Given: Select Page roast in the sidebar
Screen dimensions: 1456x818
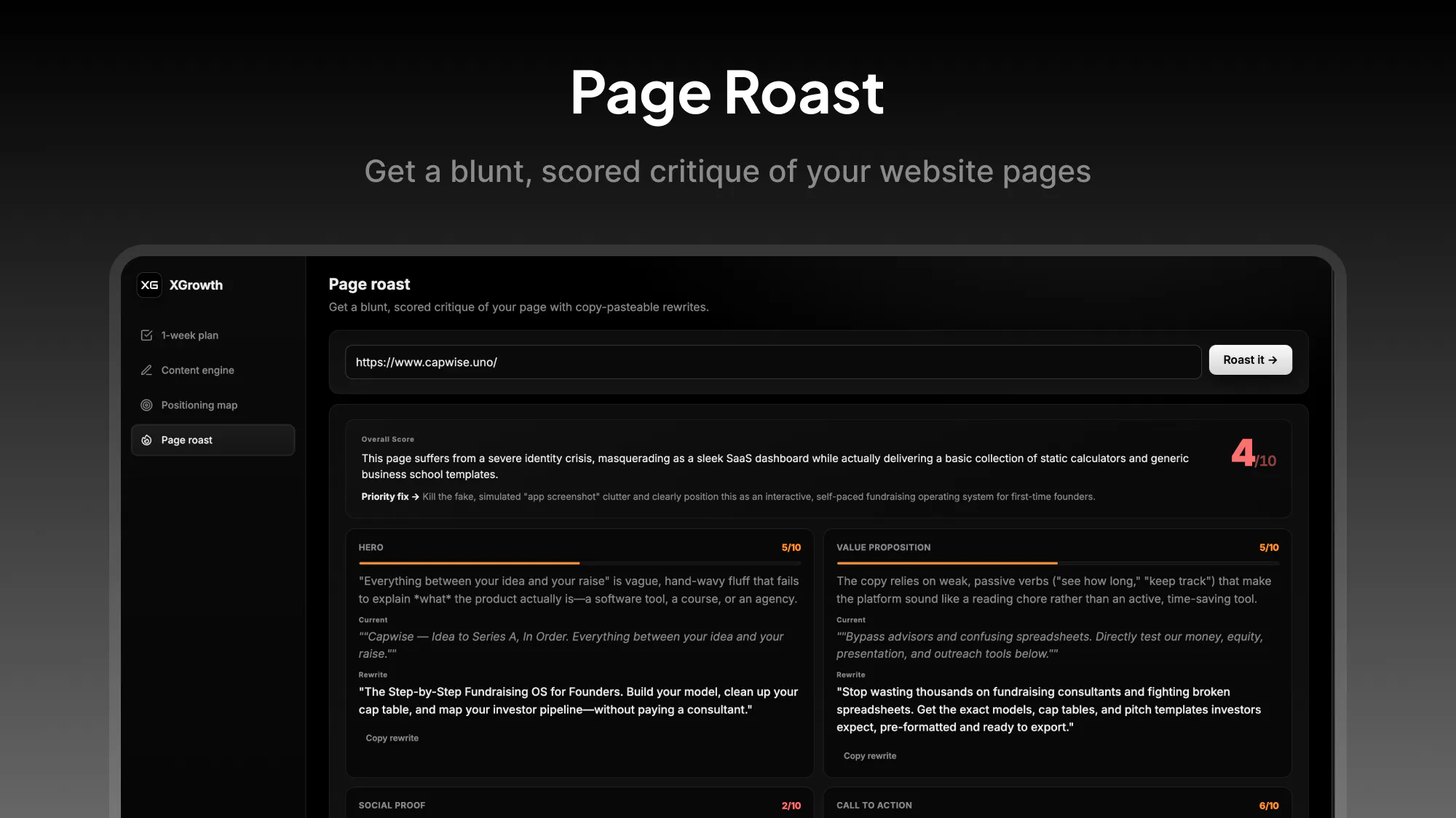Looking at the screenshot, I should pyautogui.click(x=213, y=440).
